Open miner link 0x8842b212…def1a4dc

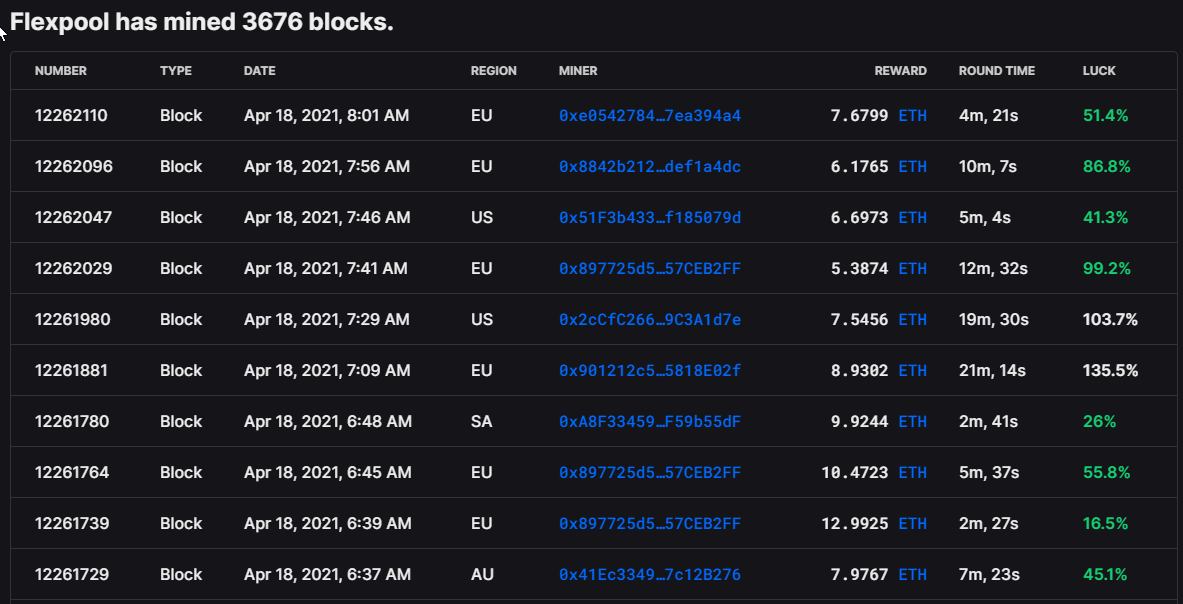pyautogui.click(x=650, y=167)
